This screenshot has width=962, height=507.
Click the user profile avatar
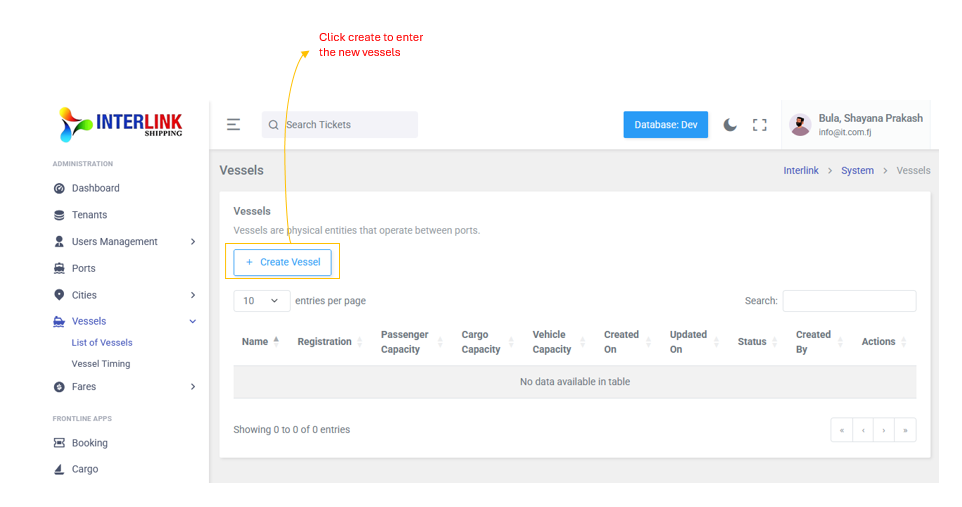pos(800,125)
